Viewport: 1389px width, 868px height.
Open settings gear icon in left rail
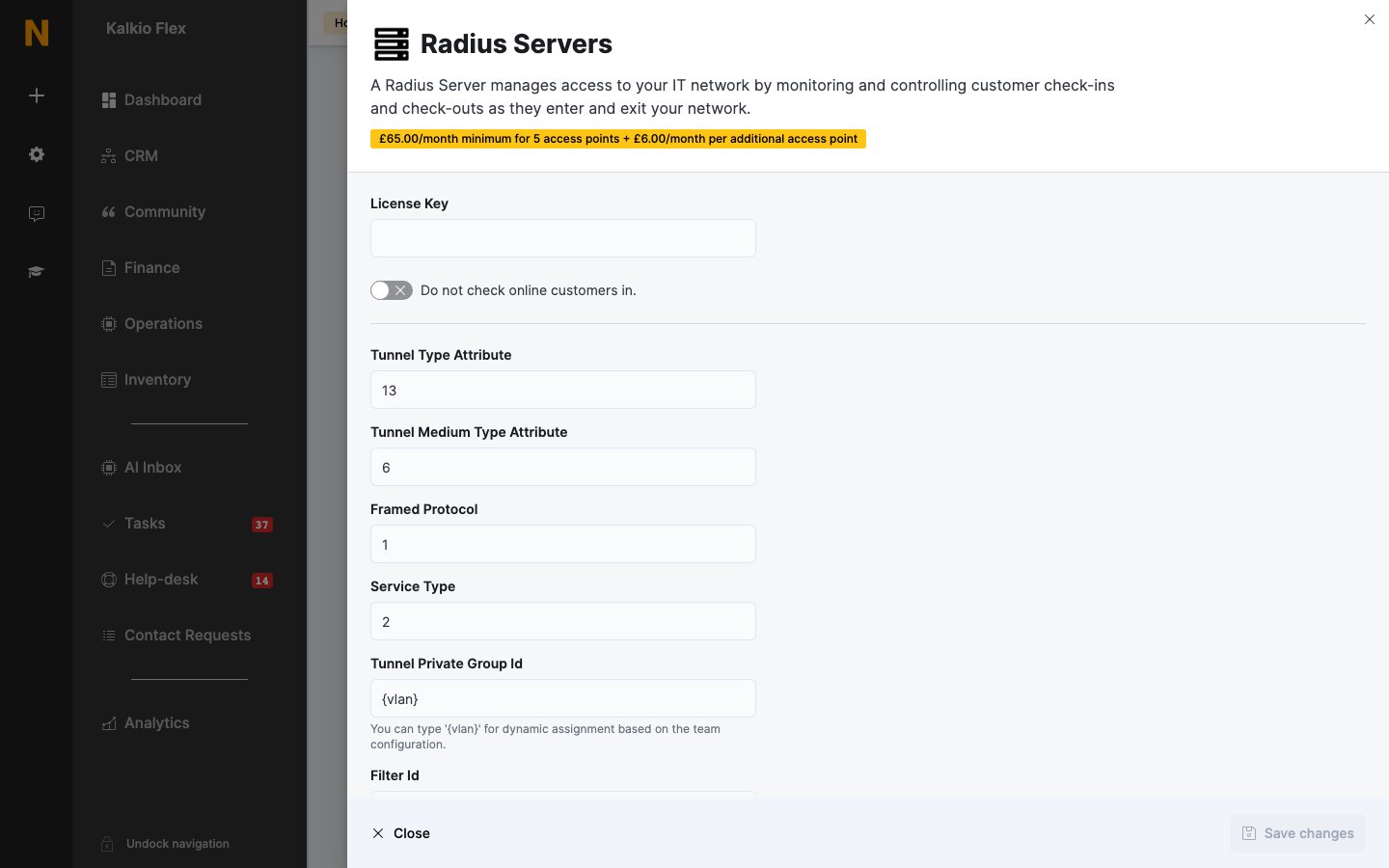pos(37,154)
